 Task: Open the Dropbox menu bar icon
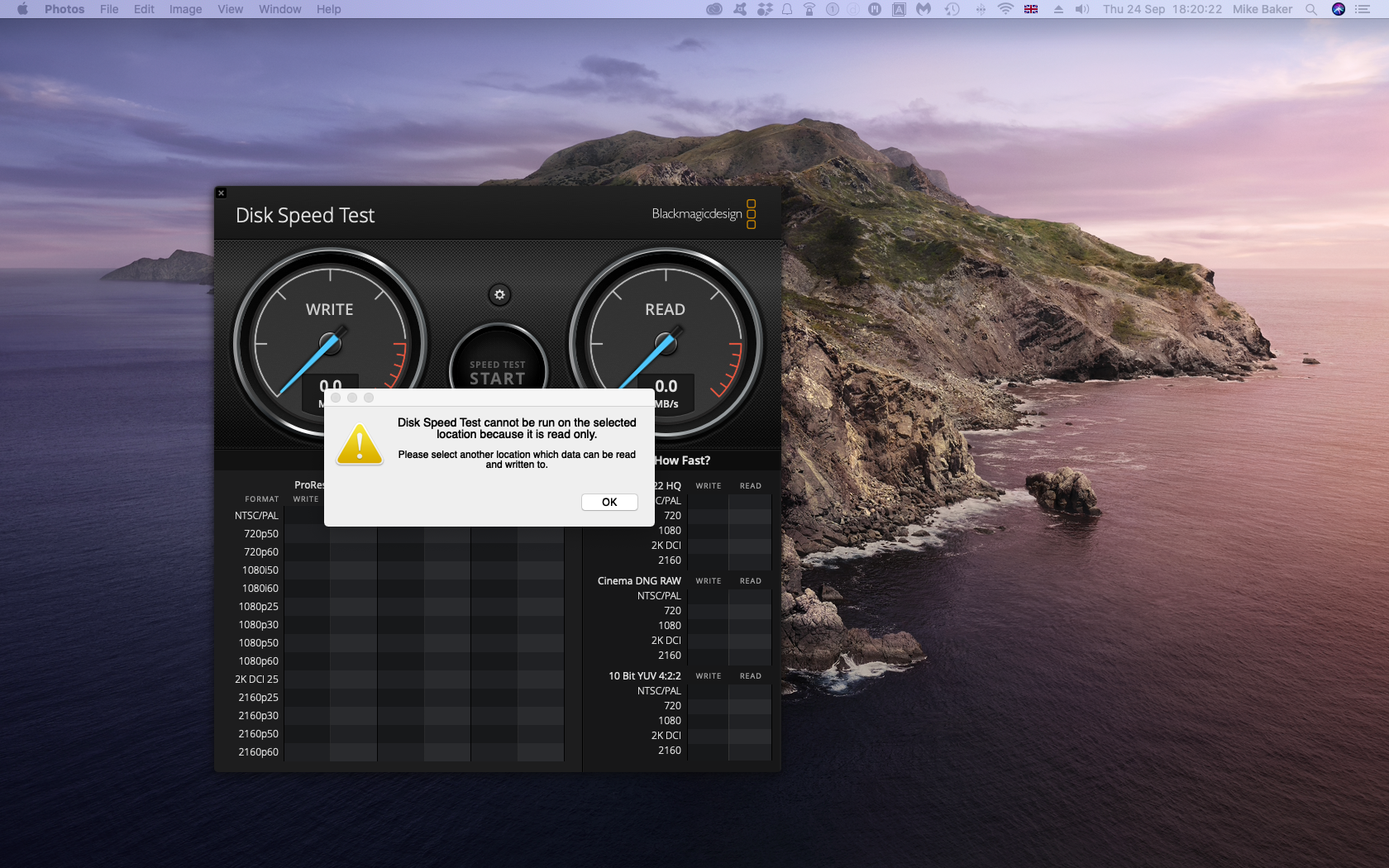(x=765, y=9)
